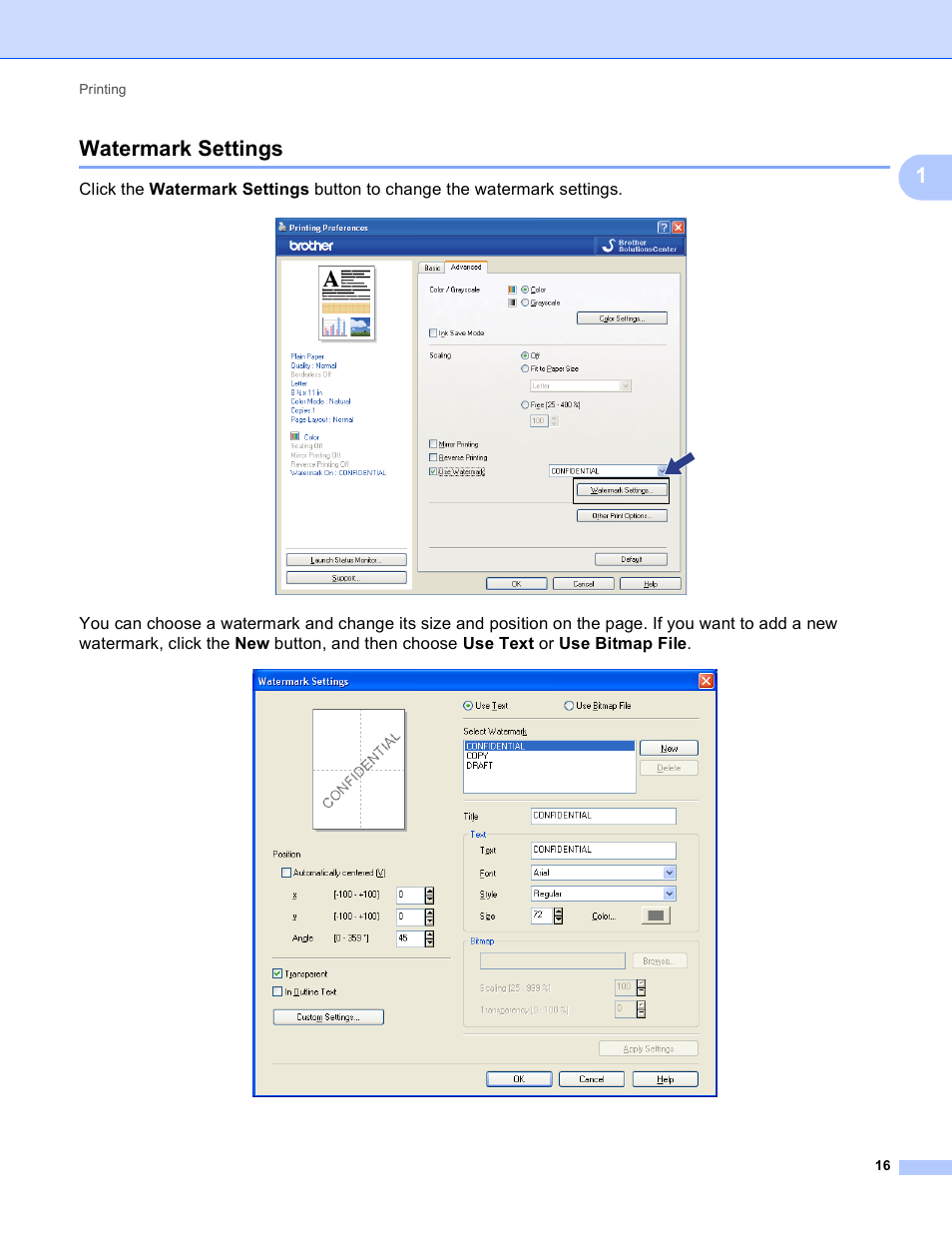Choose Fit to Paper Size radio
This screenshot has height=1233, width=952.
[x=525, y=368]
